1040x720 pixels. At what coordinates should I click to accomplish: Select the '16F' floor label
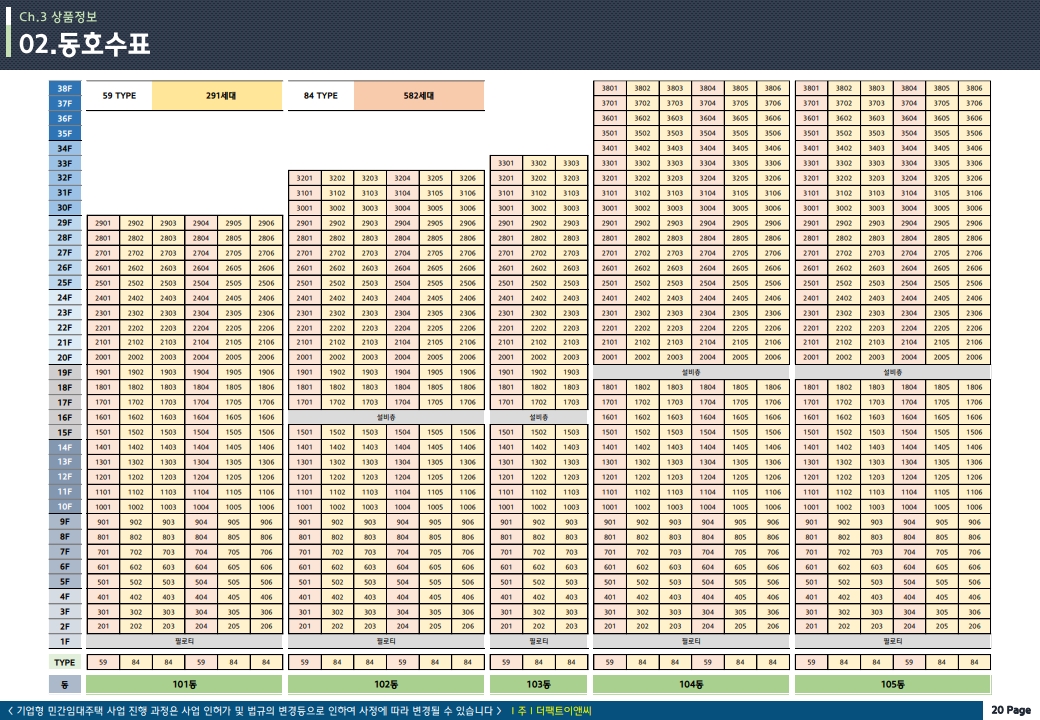(65, 417)
